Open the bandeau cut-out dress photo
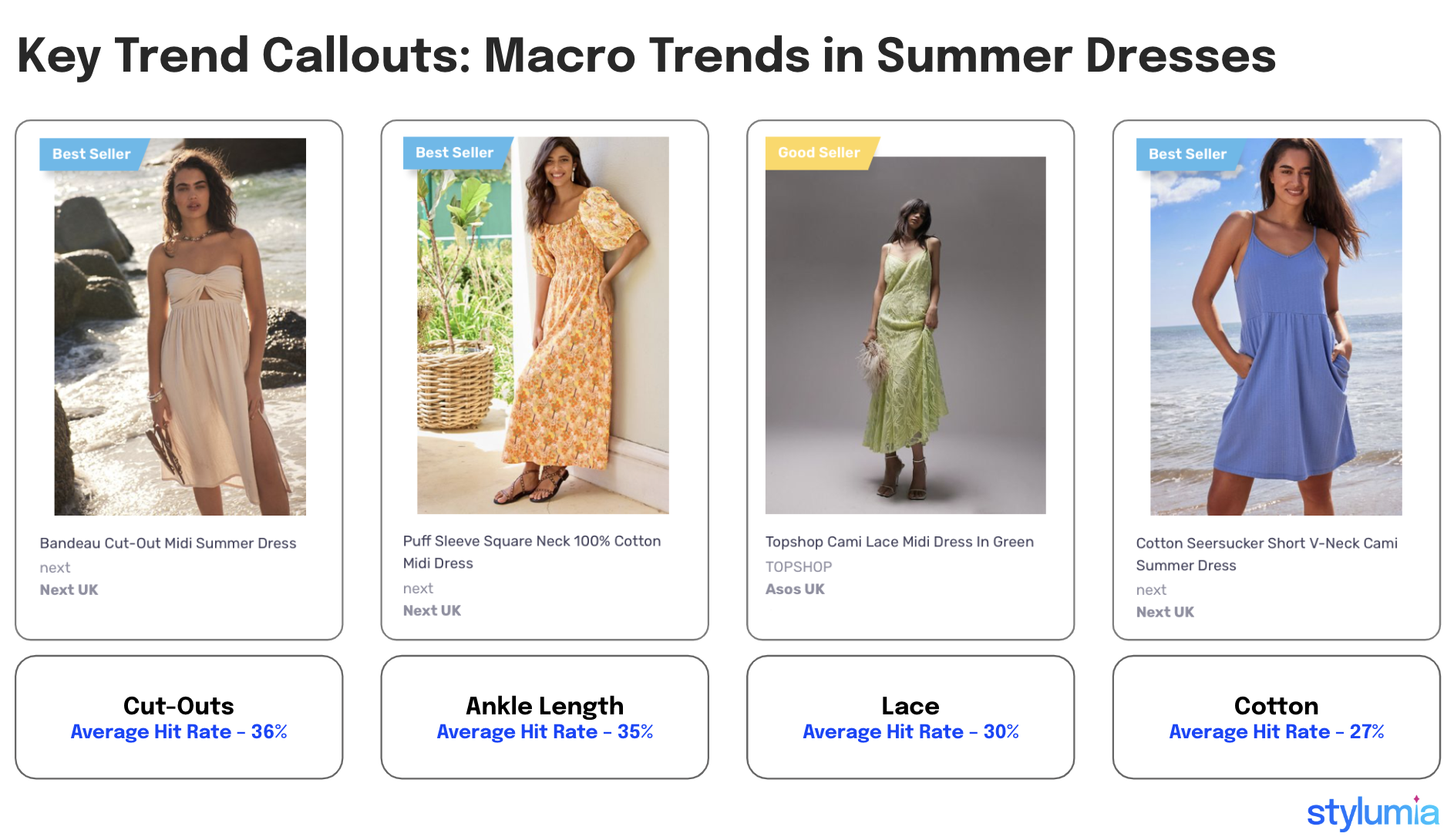The width and height of the screenshot is (1454, 840). (x=180, y=339)
